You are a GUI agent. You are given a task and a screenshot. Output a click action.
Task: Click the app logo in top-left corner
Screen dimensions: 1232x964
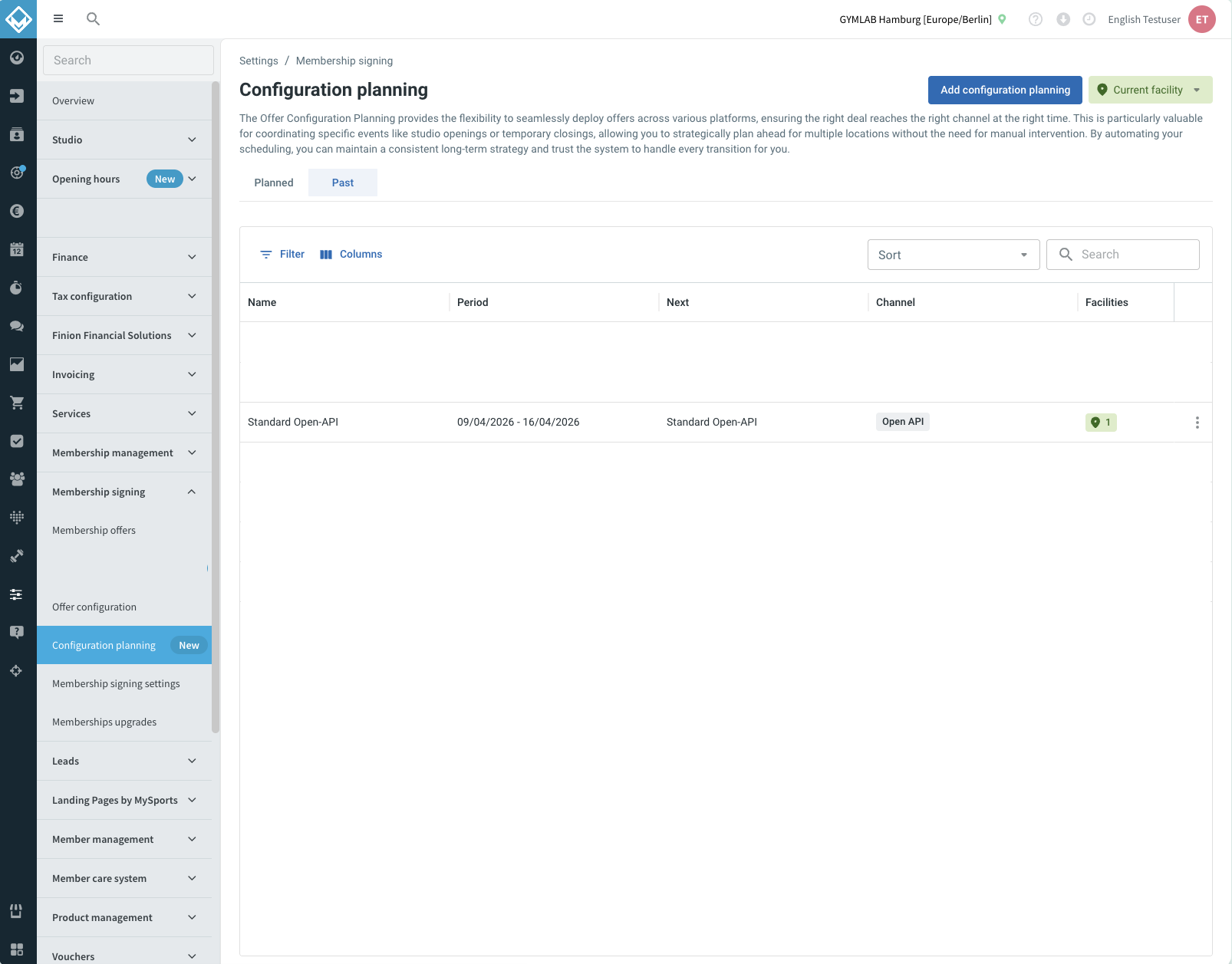point(18,19)
